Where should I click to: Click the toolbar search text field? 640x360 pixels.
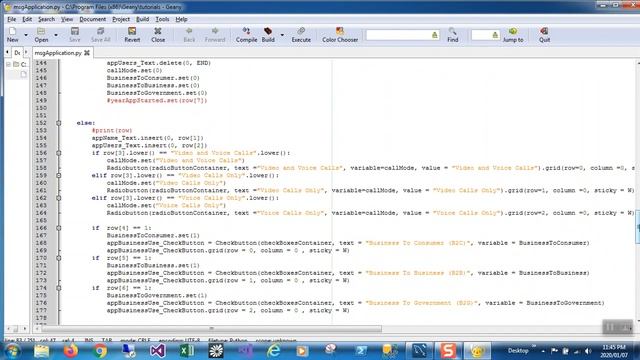click(x=398, y=35)
